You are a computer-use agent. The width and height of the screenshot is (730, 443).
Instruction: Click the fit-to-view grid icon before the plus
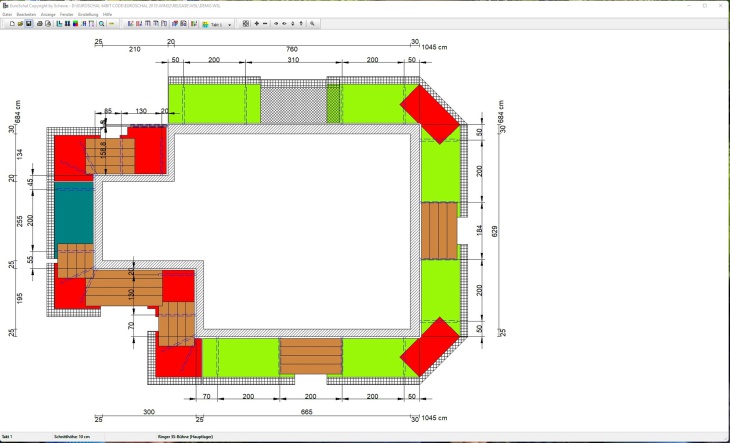[246, 23]
